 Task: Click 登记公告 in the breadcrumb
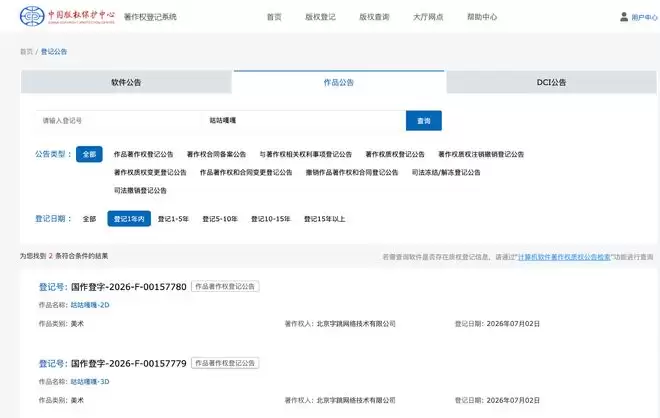54,51
